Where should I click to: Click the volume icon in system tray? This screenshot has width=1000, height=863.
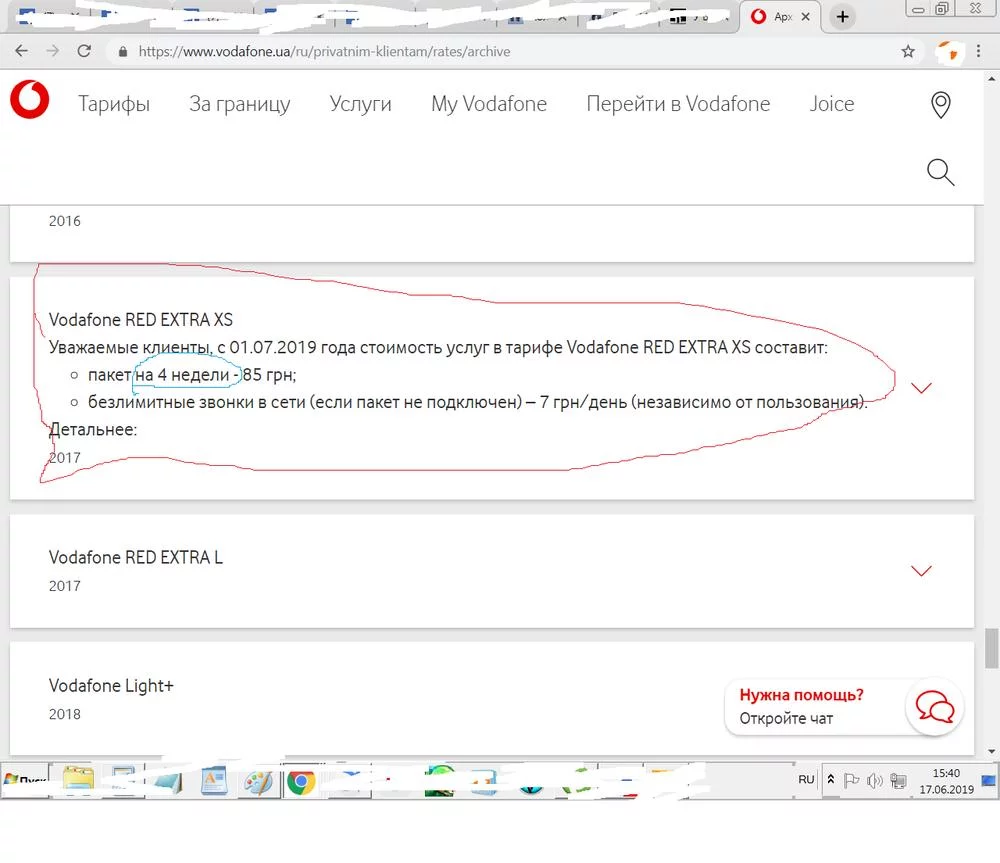(874, 781)
